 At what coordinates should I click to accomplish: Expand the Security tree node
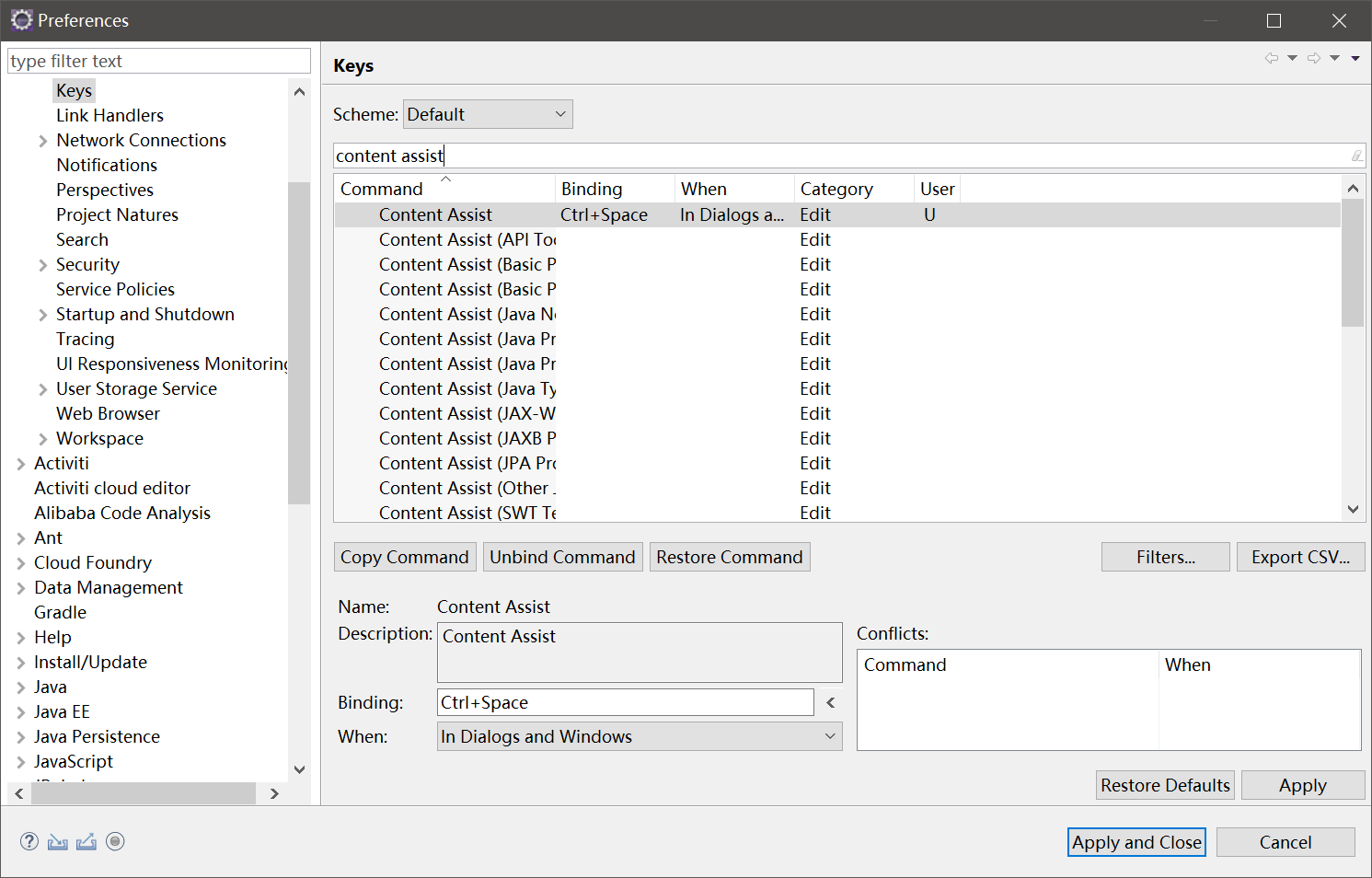[x=43, y=265]
